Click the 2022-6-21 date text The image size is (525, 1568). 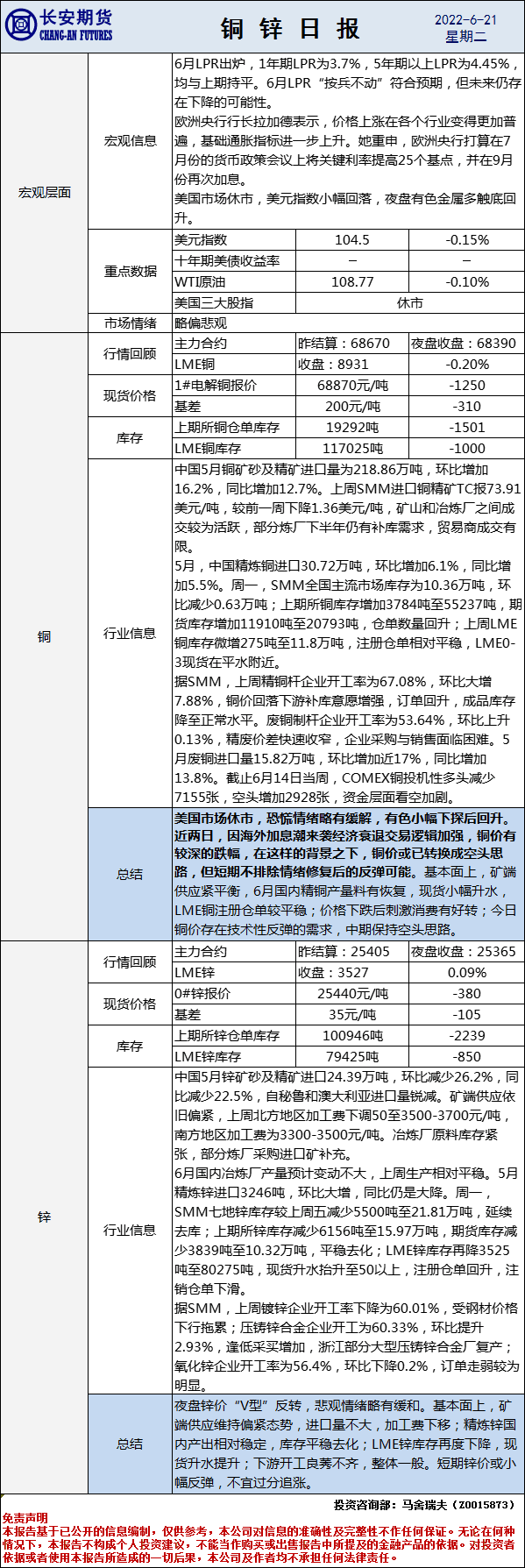pyautogui.click(x=465, y=19)
